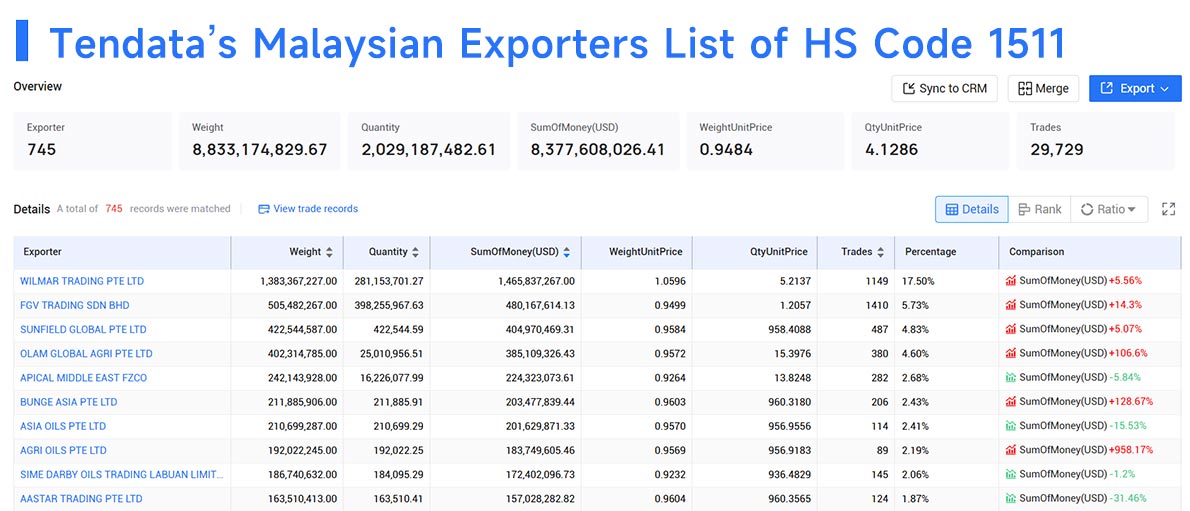Click the Comparison column header

[x=1090, y=252]
